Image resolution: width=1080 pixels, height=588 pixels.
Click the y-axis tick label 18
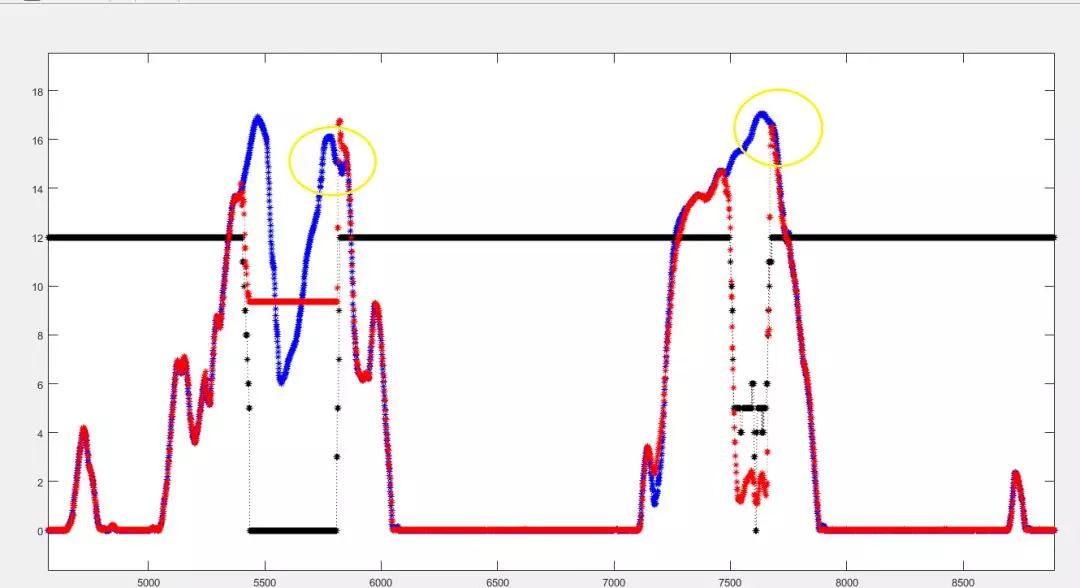(36, 91)
